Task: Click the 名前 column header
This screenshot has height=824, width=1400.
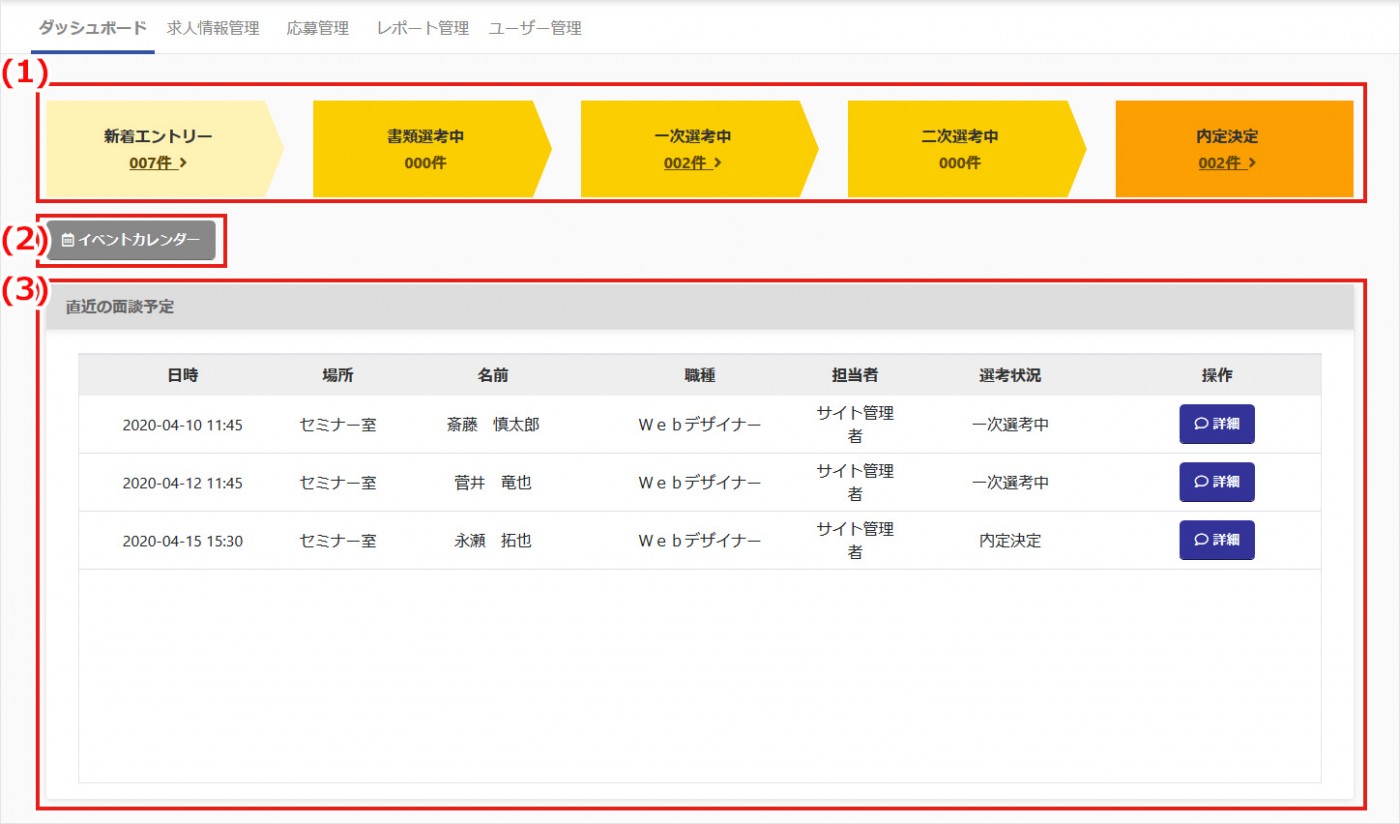Action: click(x=492, y=375)
